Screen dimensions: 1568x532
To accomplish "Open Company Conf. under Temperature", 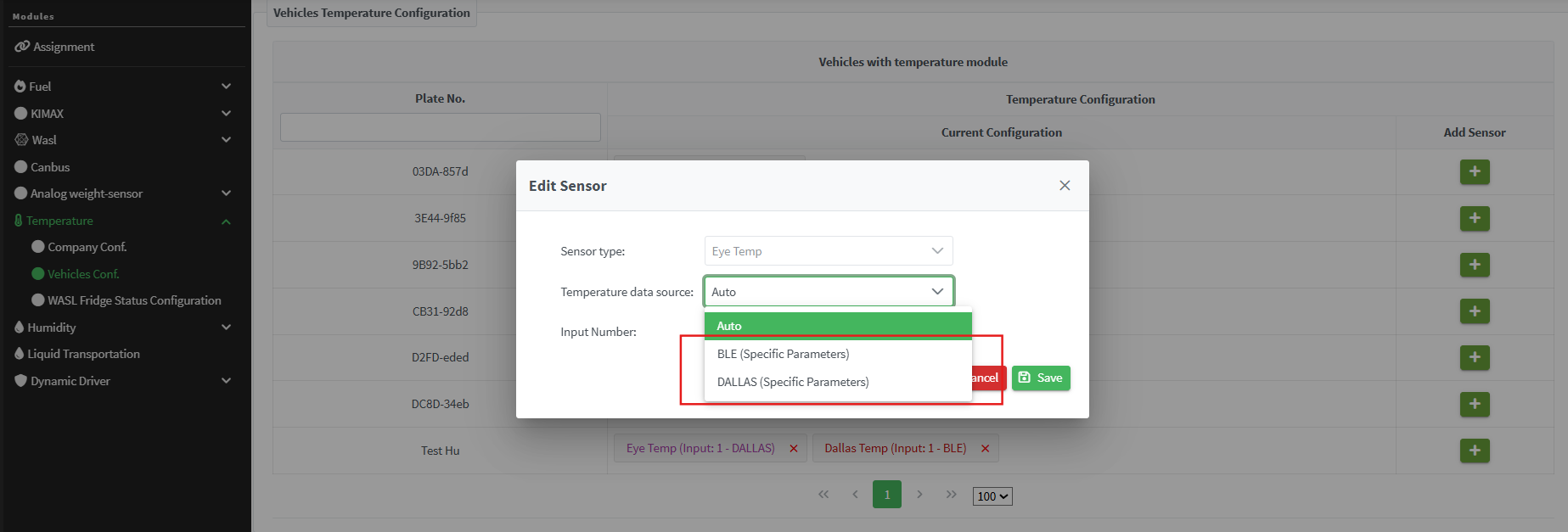I will click(87, 247).
